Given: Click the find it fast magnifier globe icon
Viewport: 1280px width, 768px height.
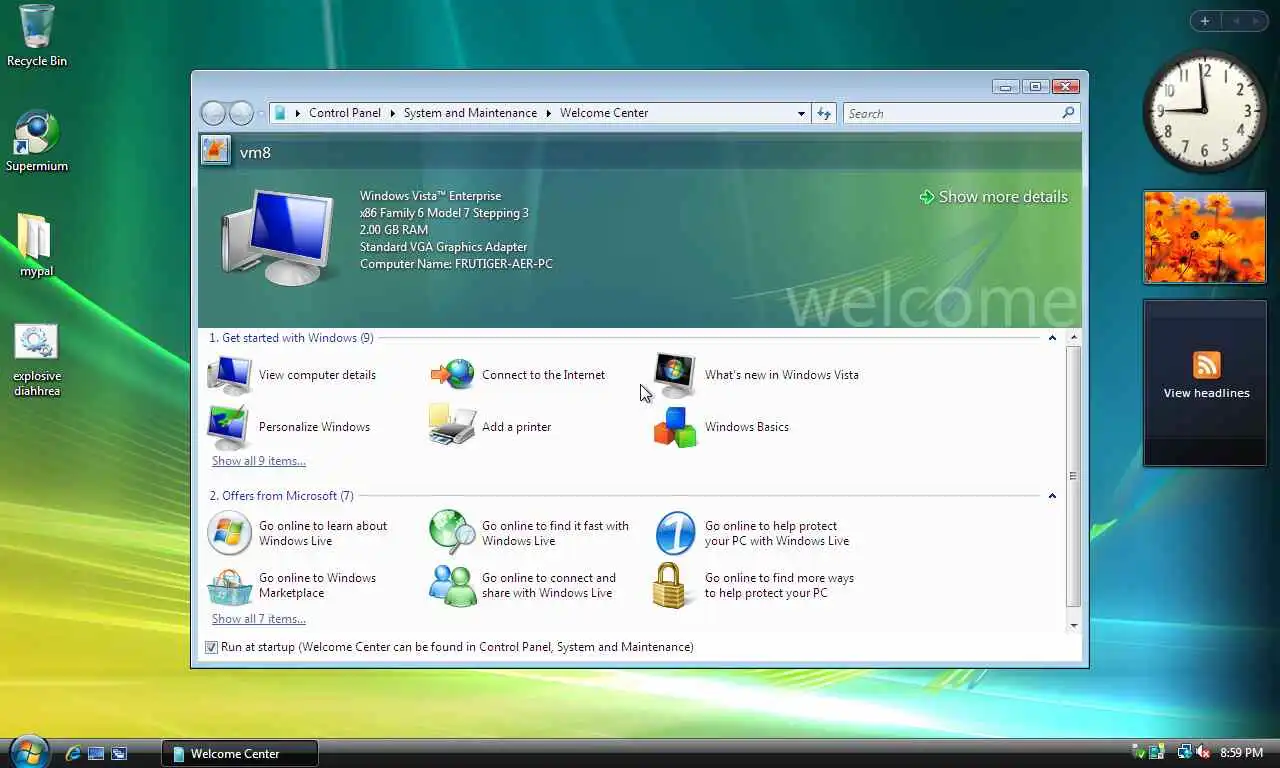Looking at the screenshot, I should point(452,532).
